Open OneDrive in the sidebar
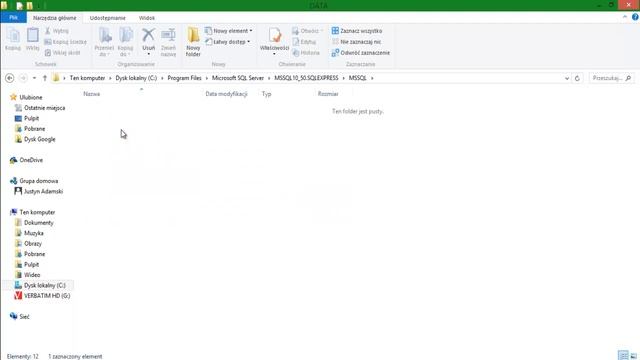 point(31,160)
